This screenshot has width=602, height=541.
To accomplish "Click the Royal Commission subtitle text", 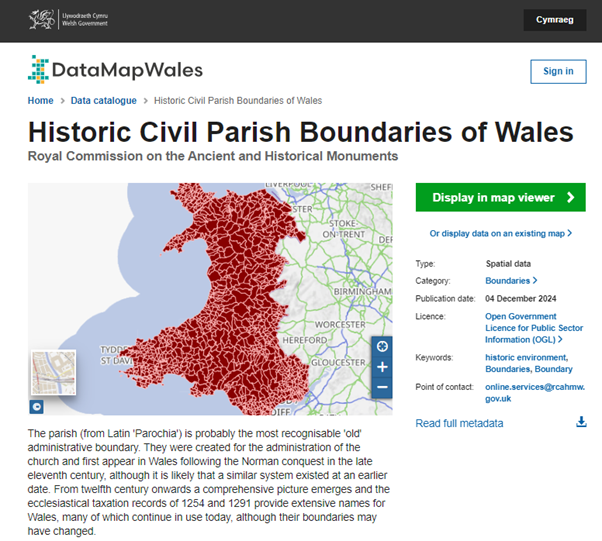I will click(x=213, y=156).
